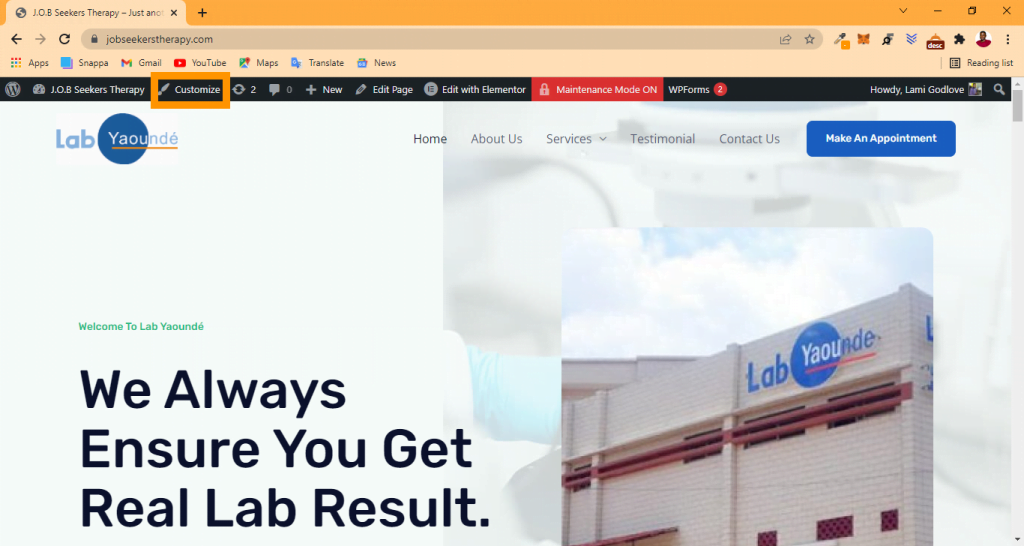Screen dimensions: 1024x546
Task: Open the About Us menu item
Action: (496, 138)
